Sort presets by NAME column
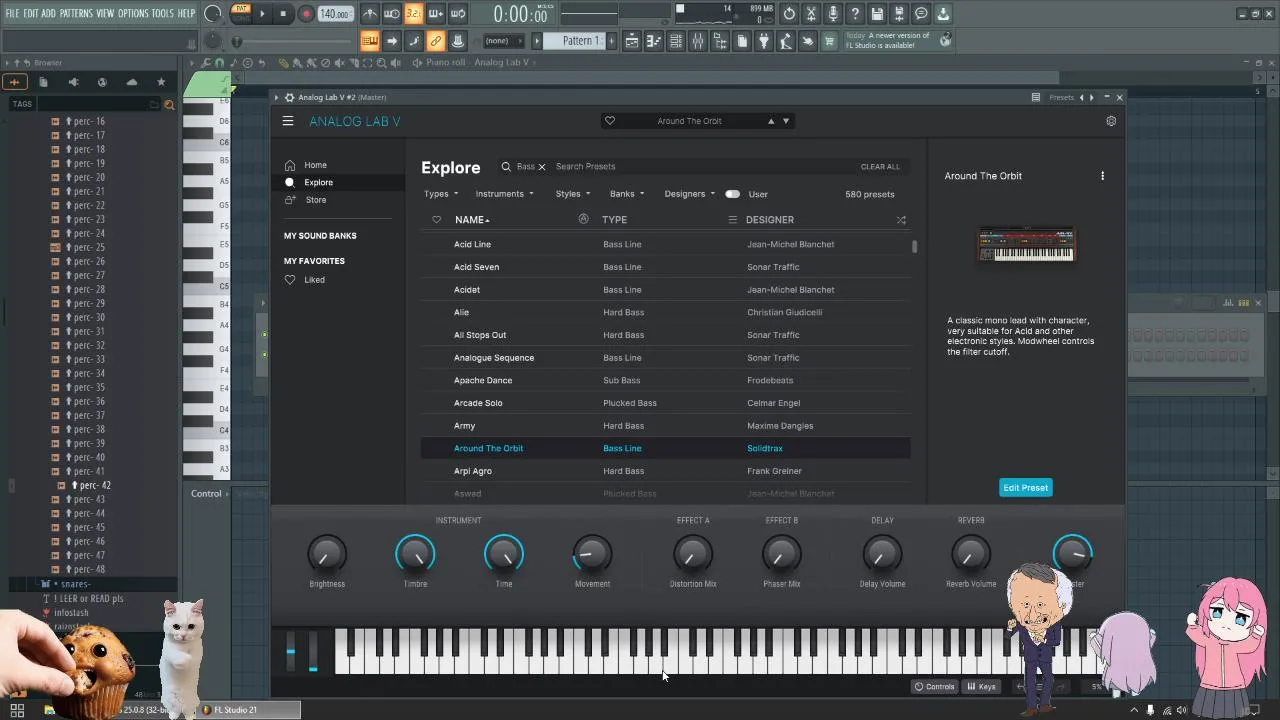Screen dimensions: 1280x720 pos(472,220)
